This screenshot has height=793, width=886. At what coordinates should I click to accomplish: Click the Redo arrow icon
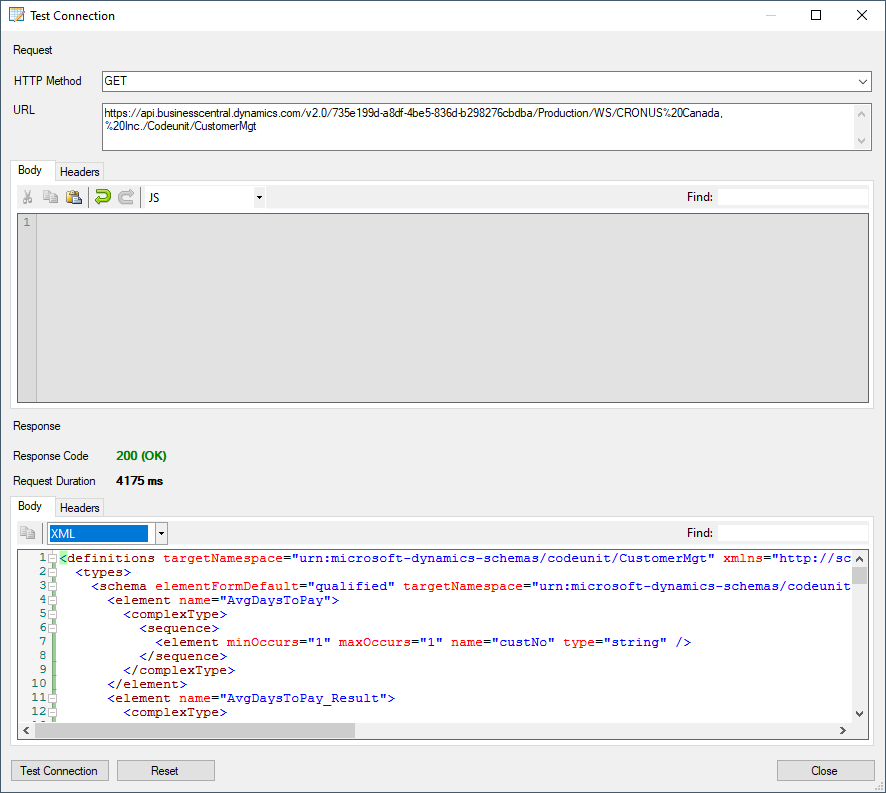(x=126, y=196)
